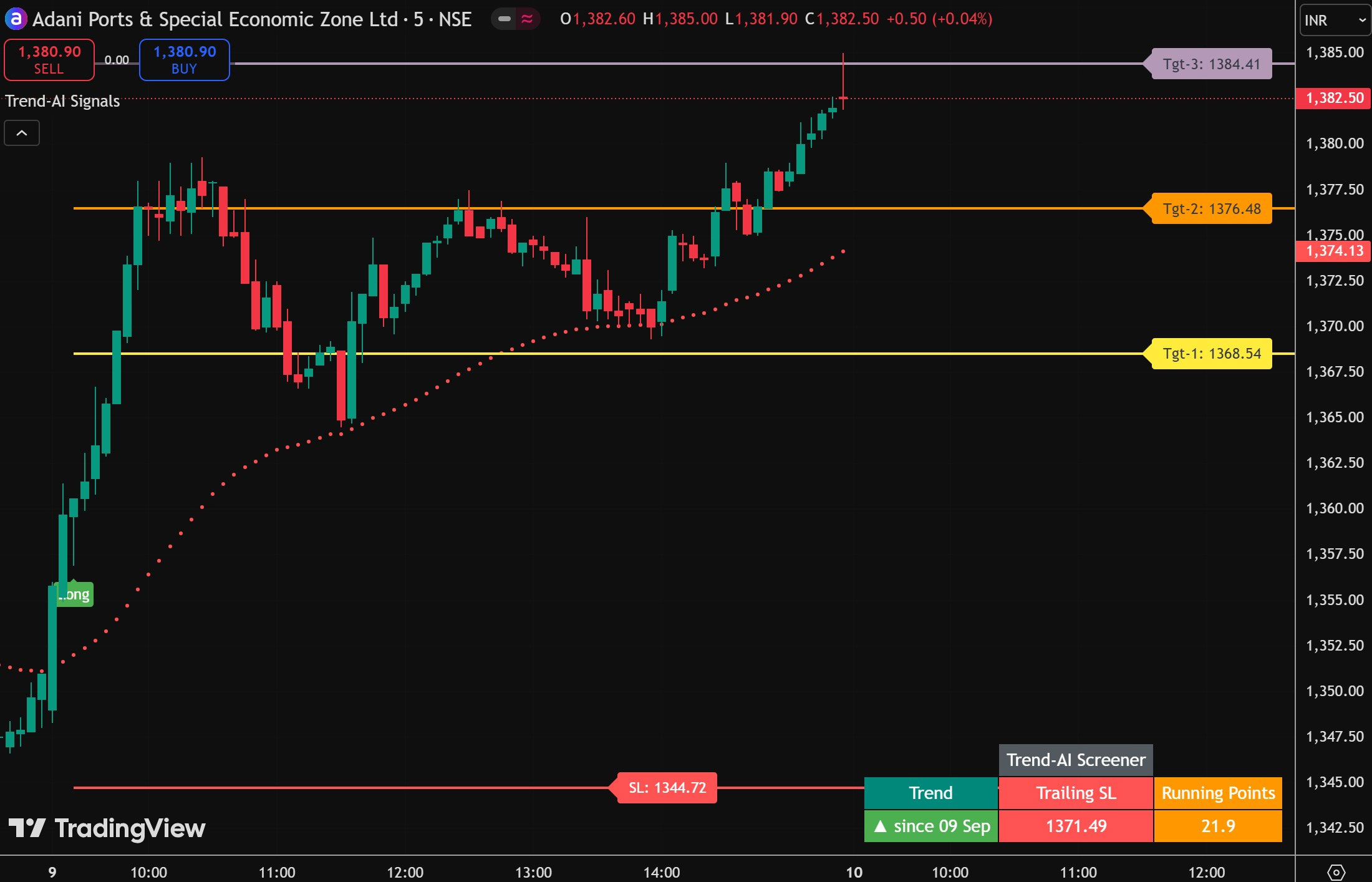Select the yellow Tgt-1: 1368.54 label
1372x882 pixels.
click(1211, 354)
